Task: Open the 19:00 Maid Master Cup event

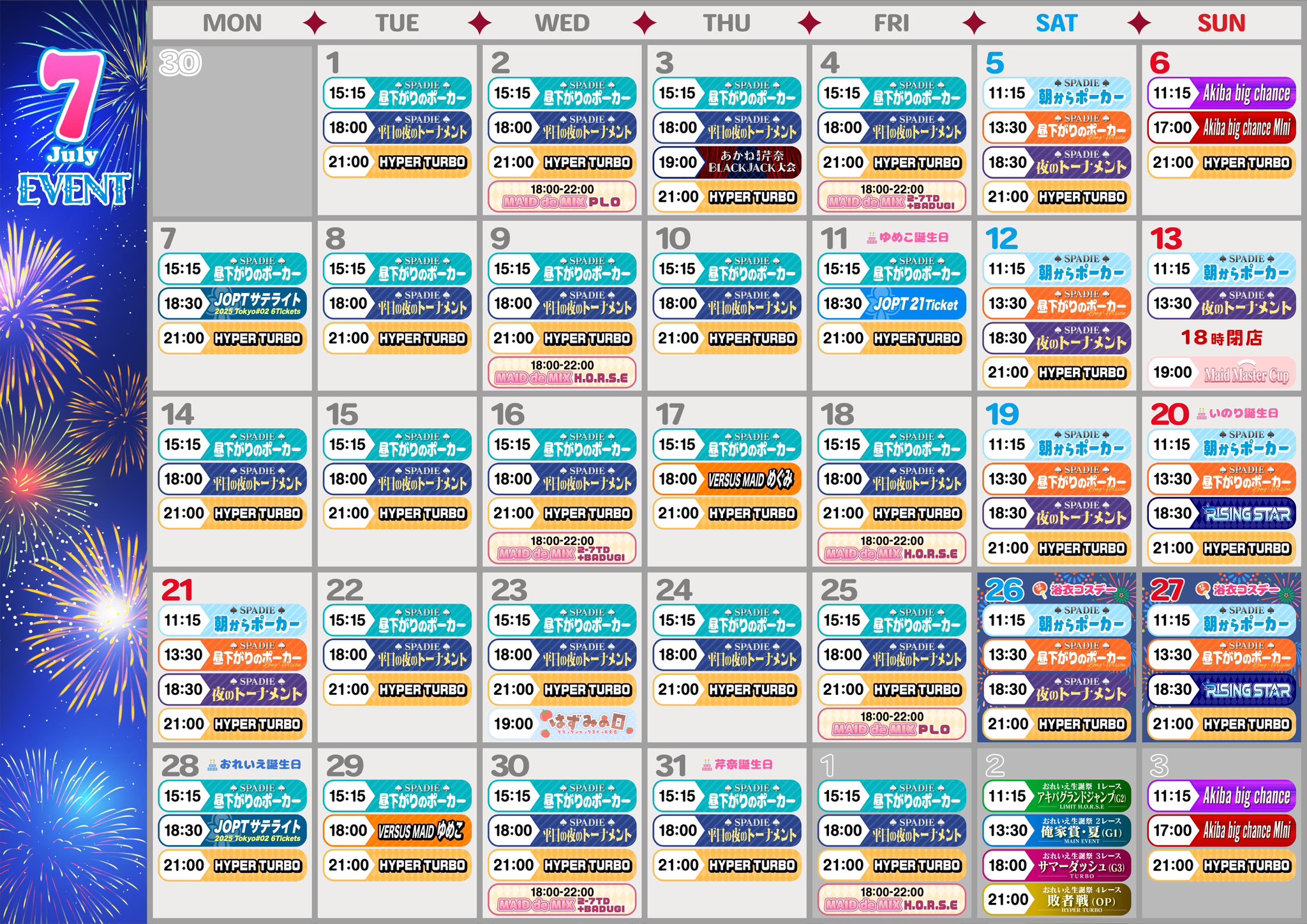Action: (x=1221, y=373)
